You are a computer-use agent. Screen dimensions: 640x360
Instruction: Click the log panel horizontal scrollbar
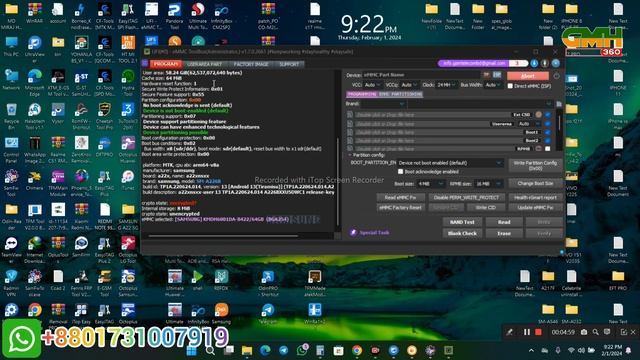click(x=223, y=236)
